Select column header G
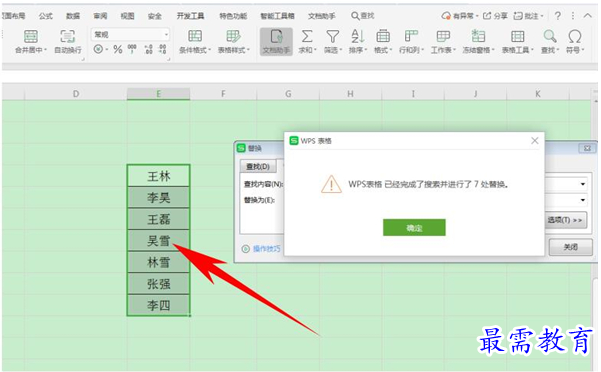601x372 pixels. coord(288,94)
